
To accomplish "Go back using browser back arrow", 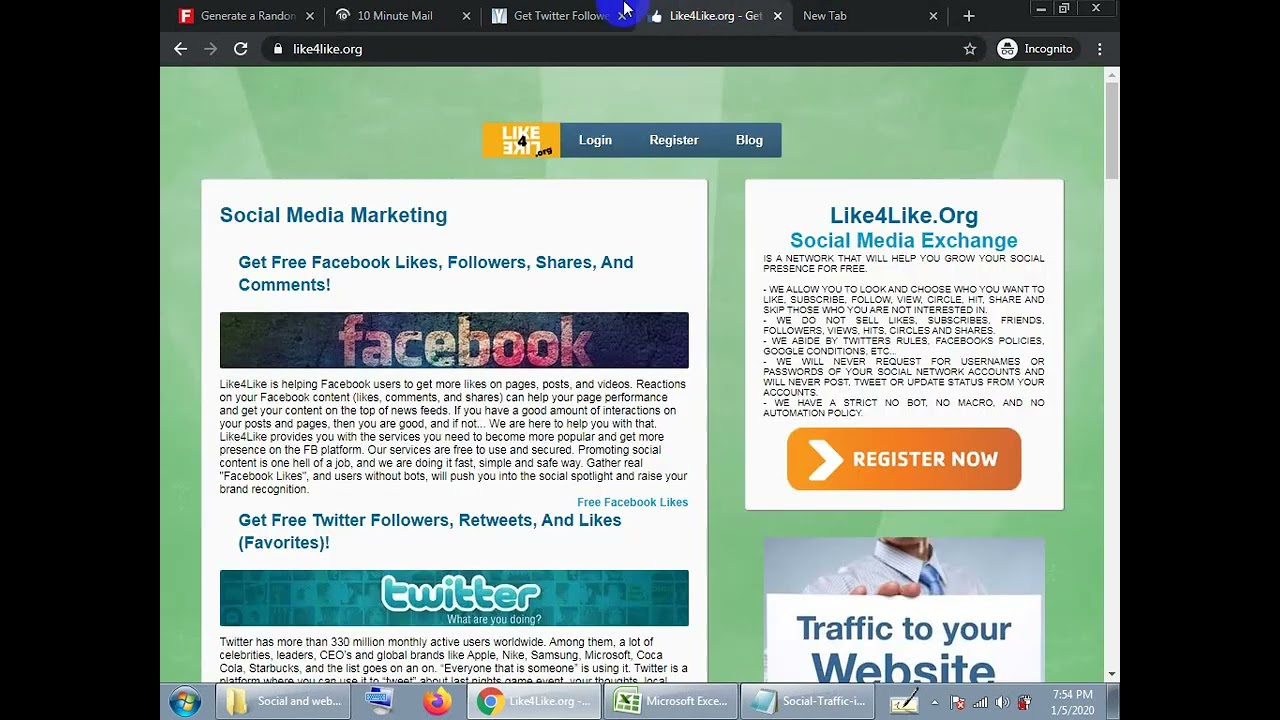I will (180, 49).
